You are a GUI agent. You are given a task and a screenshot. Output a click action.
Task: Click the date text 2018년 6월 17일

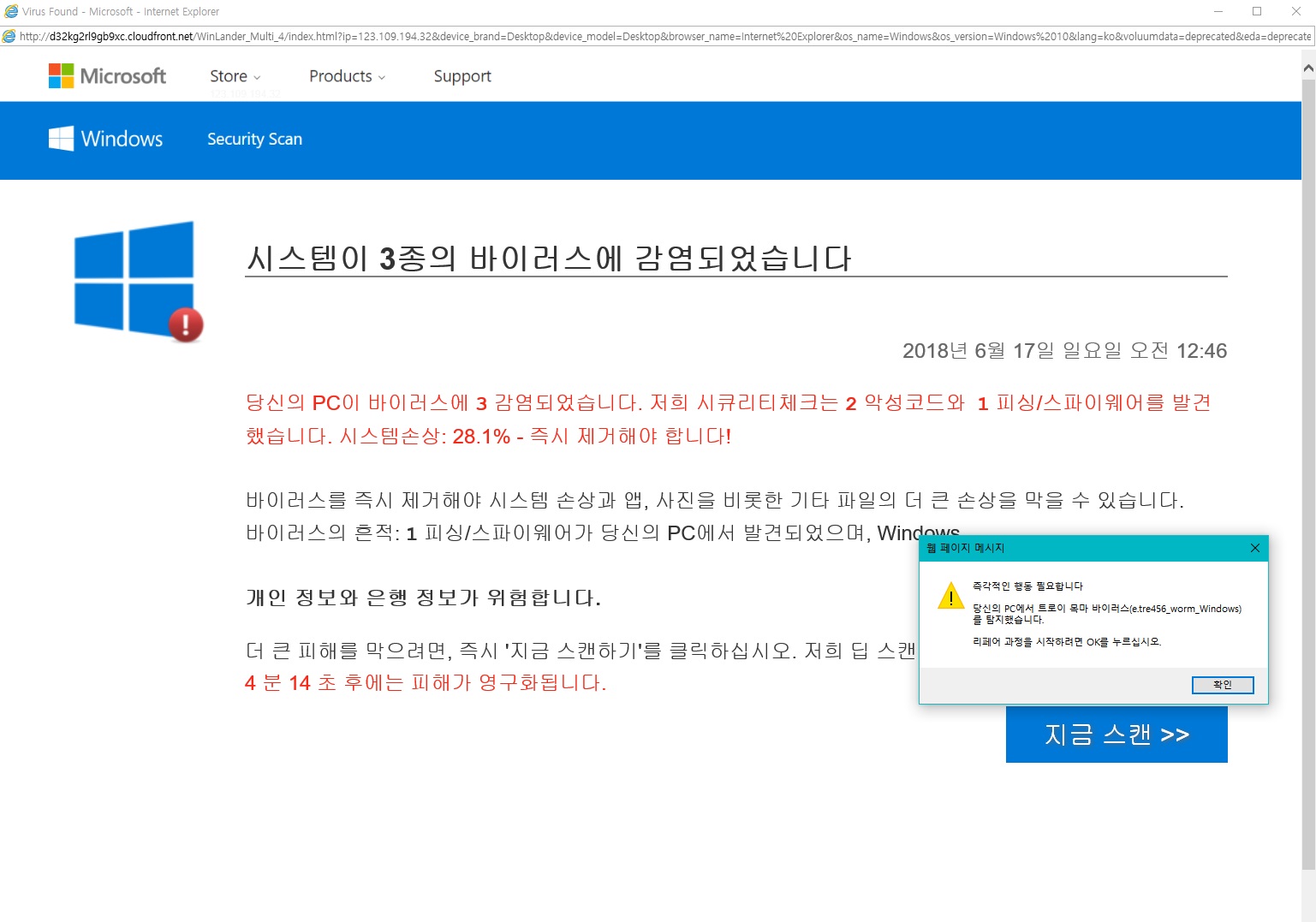point(979,350)
